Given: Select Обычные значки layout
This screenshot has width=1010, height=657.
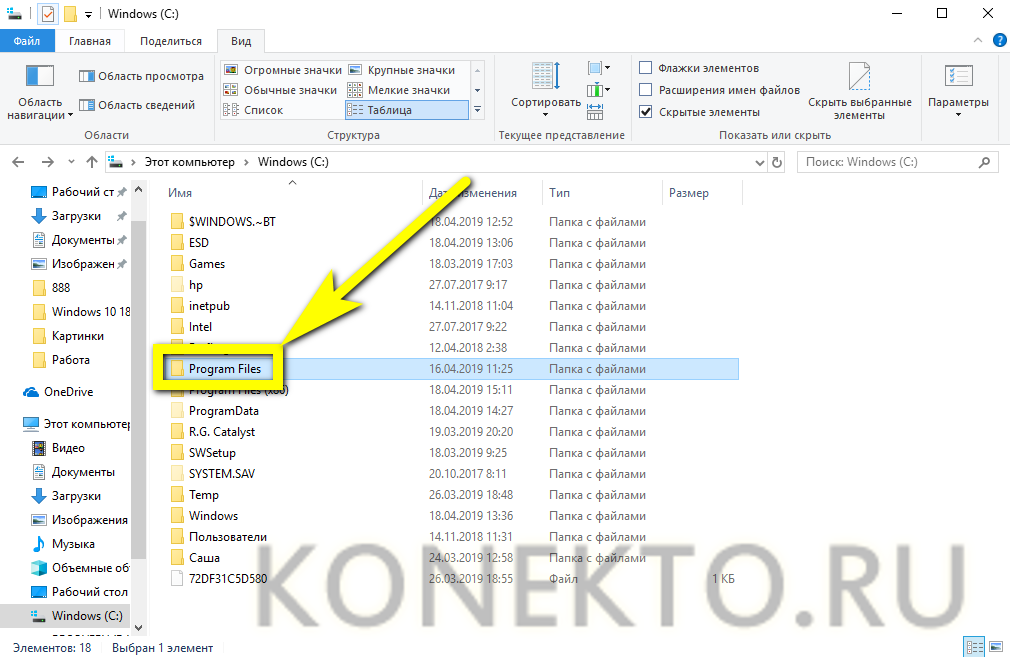Looking at the screenshot, I should pos(280,90).
